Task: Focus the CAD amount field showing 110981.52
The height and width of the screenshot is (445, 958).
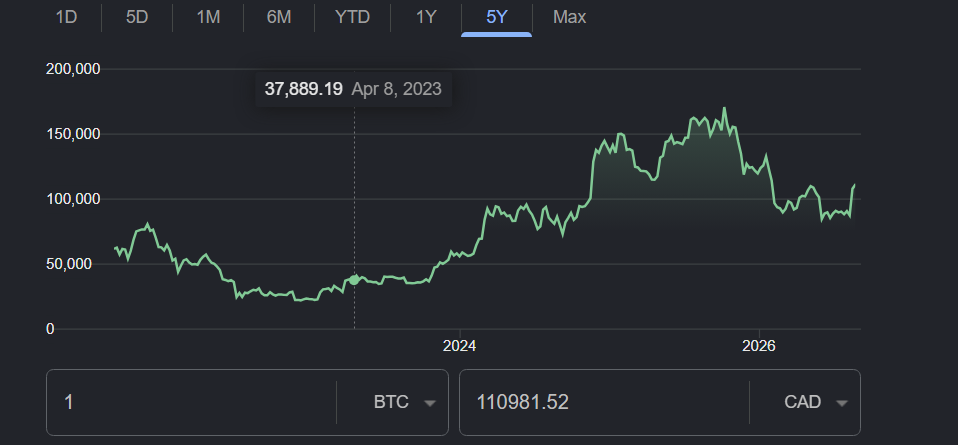Action: tap(604, 402)
